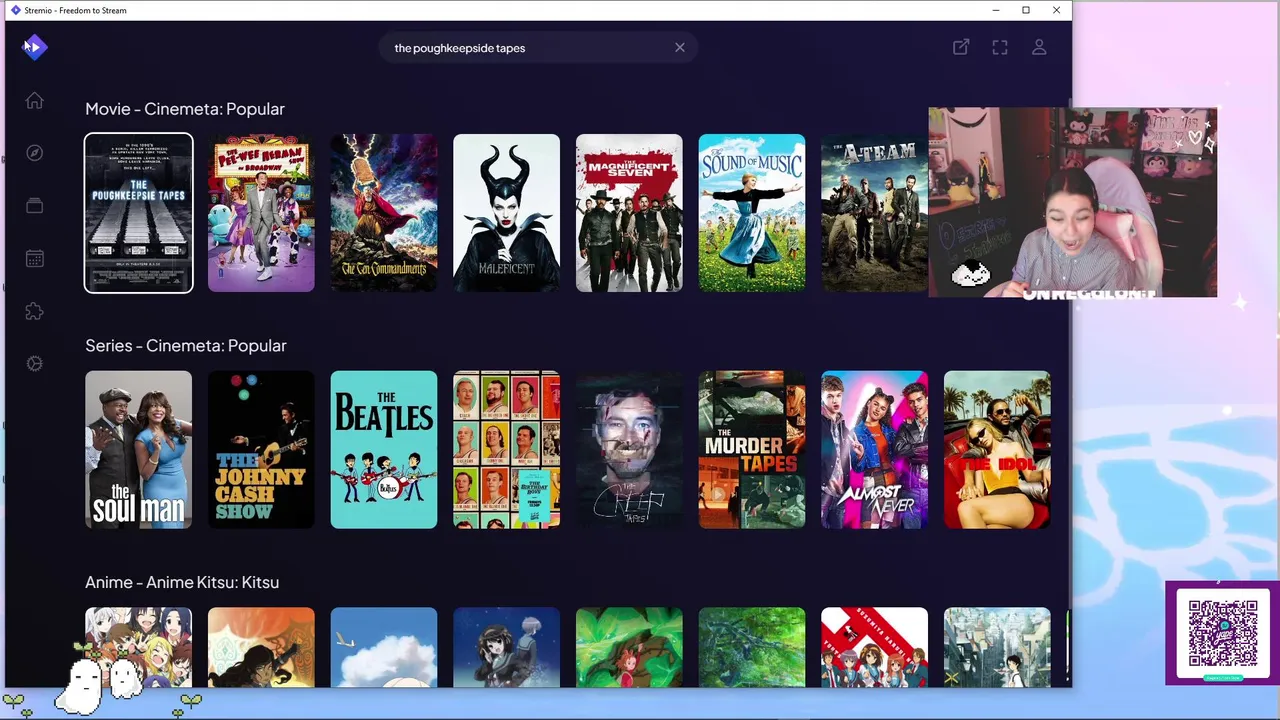Image resolution: width=1280 pixels, height=720 pixels.
Task: Open the Almost Never series poster
Action: pos(875,450)
